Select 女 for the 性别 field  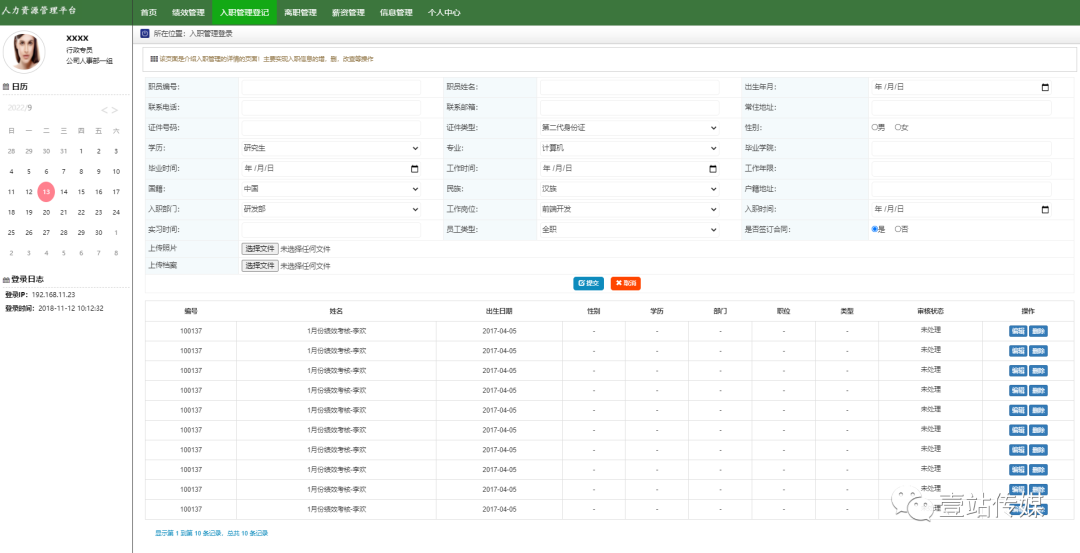[897, 128]
